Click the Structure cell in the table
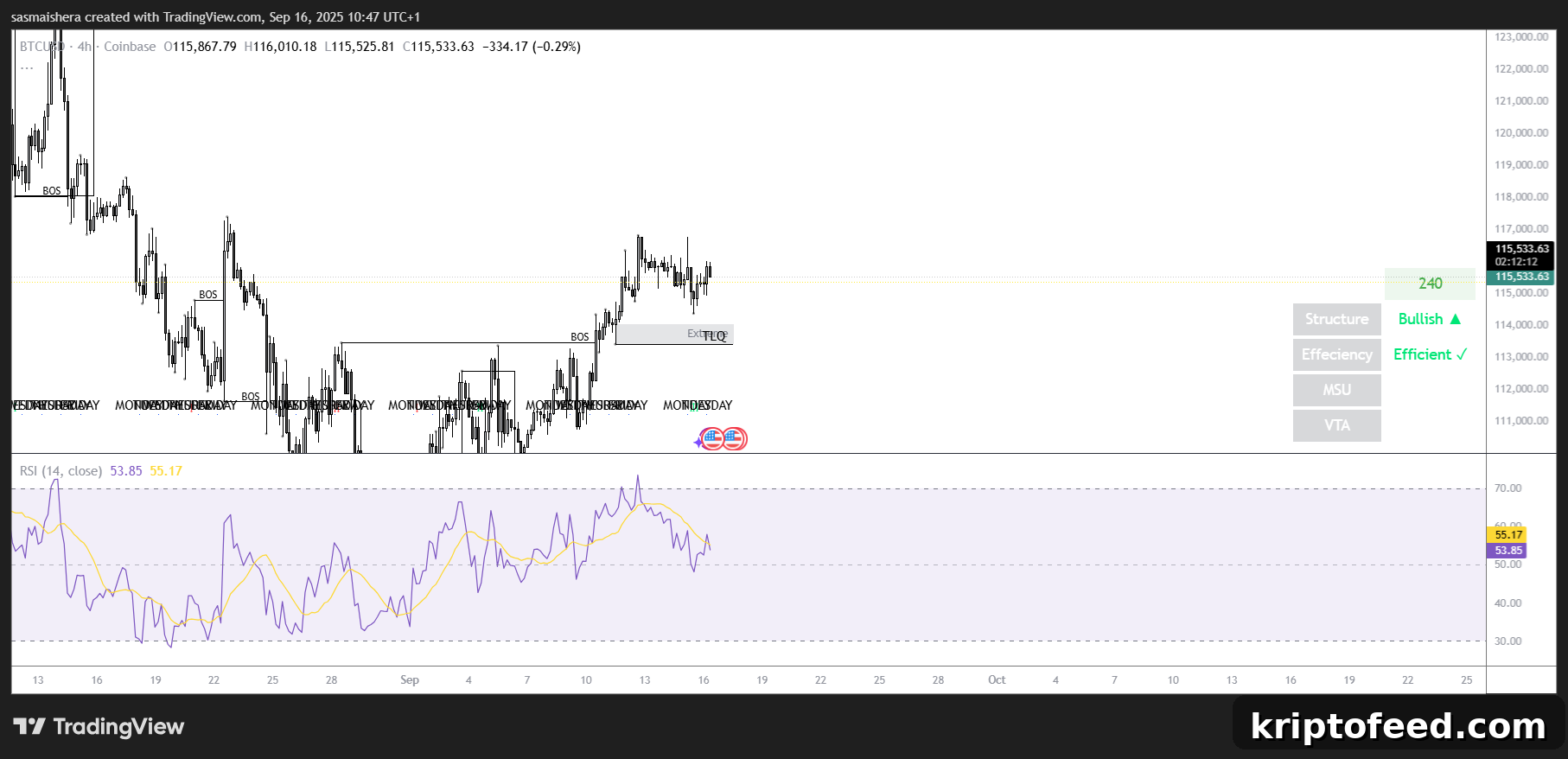This screenshot has height=759, width=1568. (x=1337, y=319)
